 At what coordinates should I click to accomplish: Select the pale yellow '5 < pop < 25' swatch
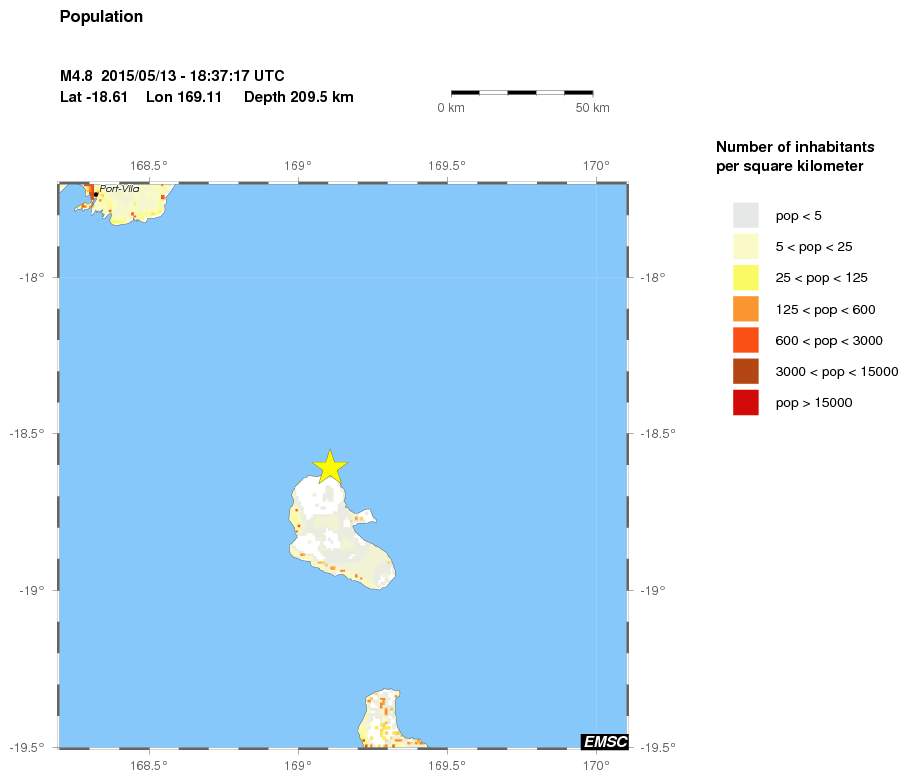[746, 246]
